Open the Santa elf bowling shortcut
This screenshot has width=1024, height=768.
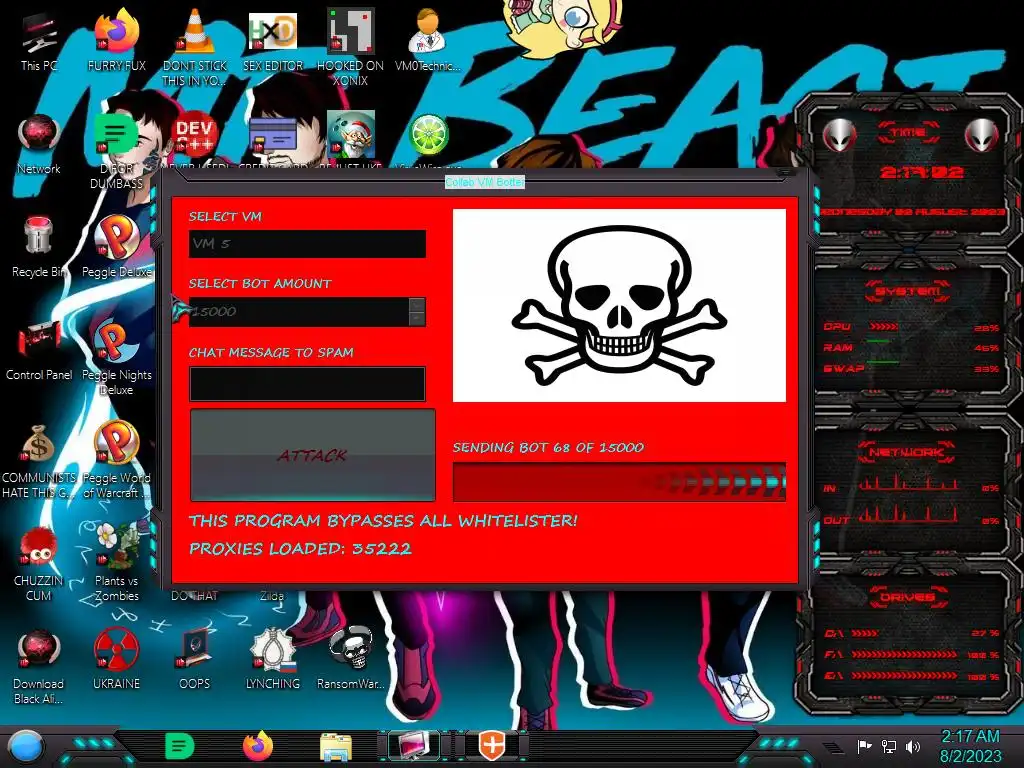(x=350, y=136)
